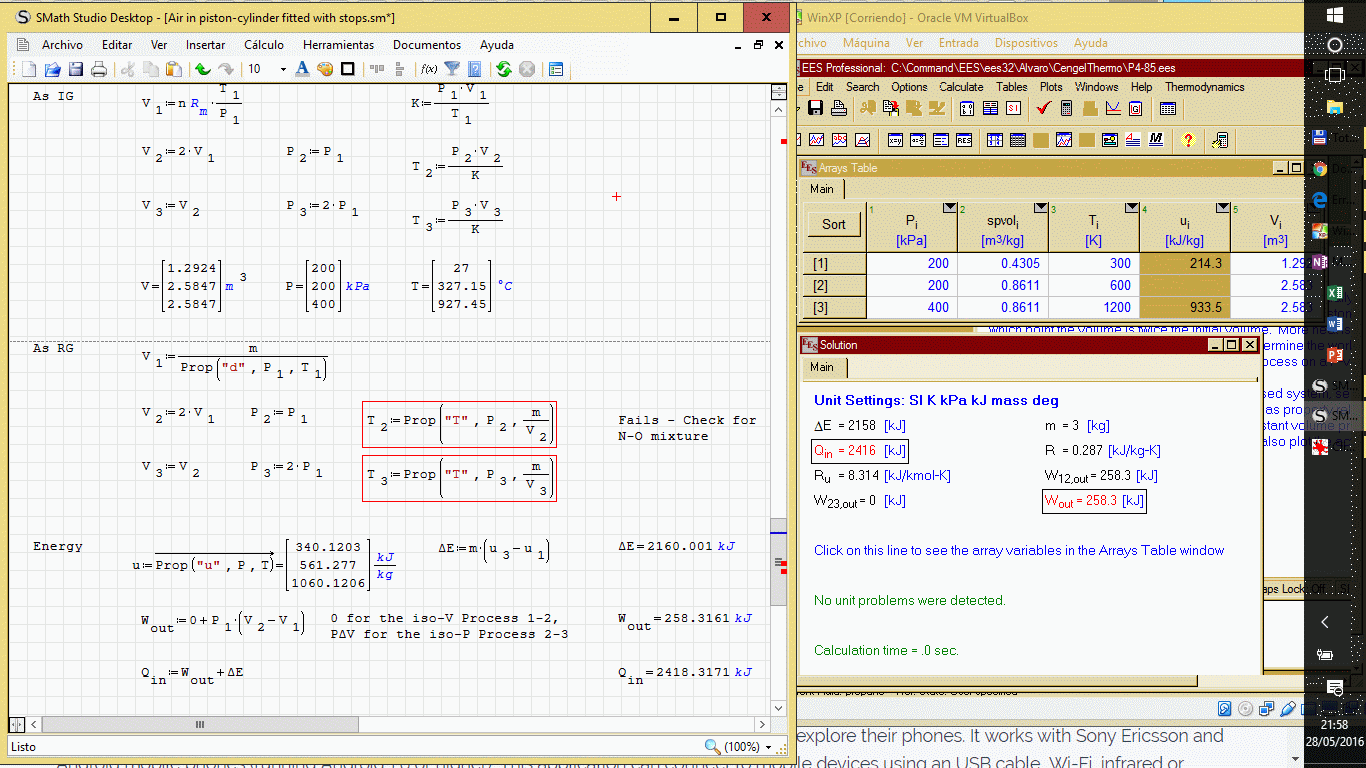Expand the font size dropdown showing 10

[x=283, y=69]
